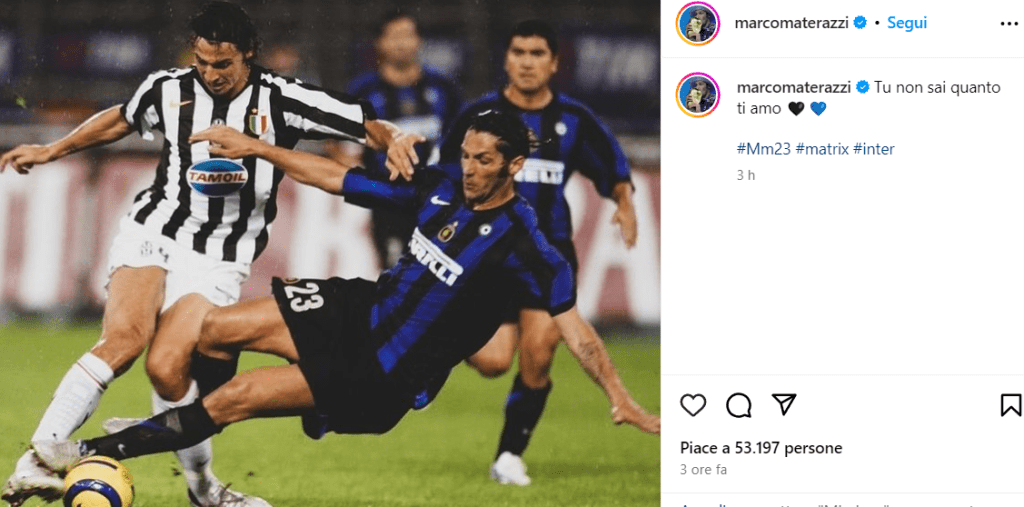This screenshot has height=507, width=1024.
Task: Share the post via paper plane icon
Action: tap(784, 404)
